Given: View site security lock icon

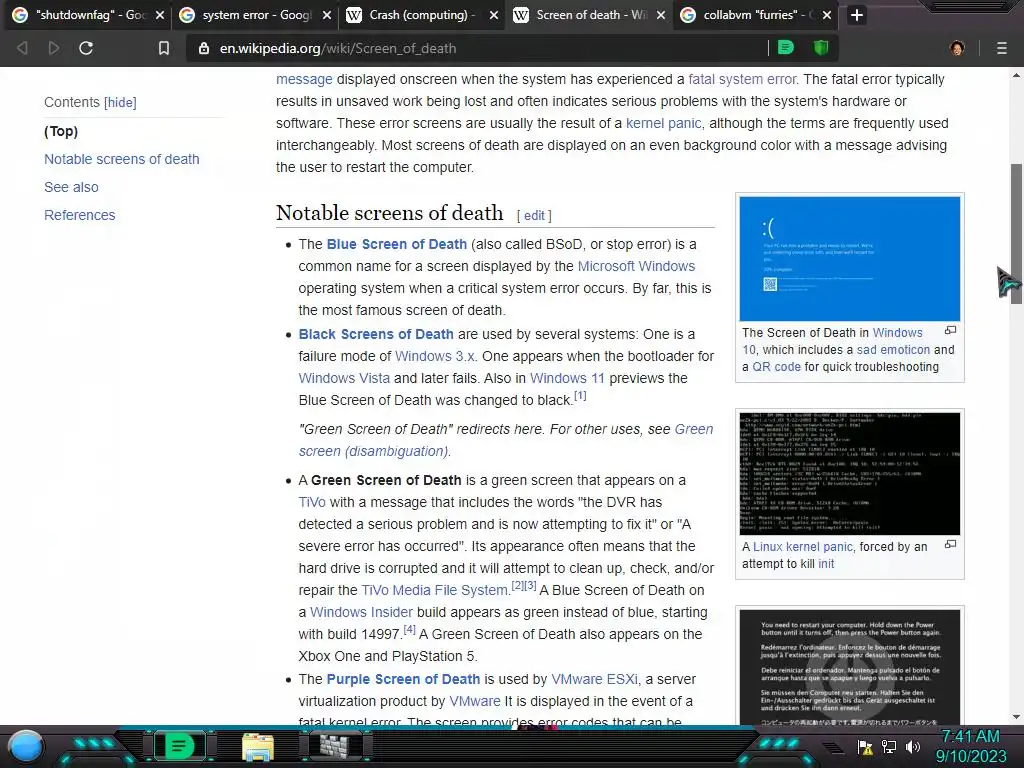Looking at the screenshot, I should pyautogui.click(x=204, y=48).
